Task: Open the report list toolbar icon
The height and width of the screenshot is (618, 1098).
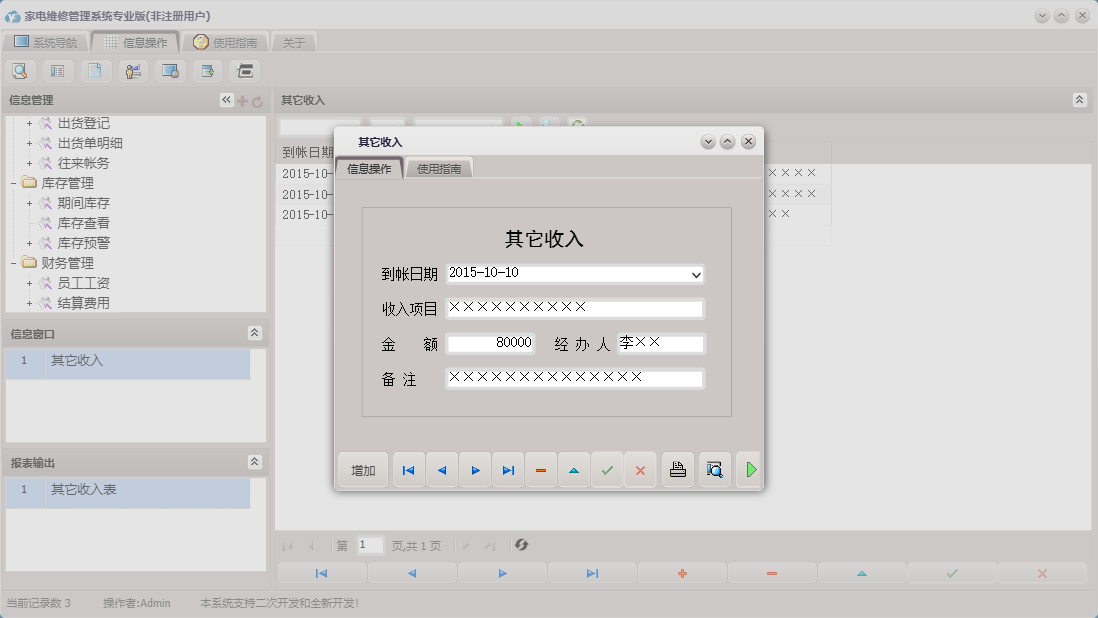Action: 57,71
